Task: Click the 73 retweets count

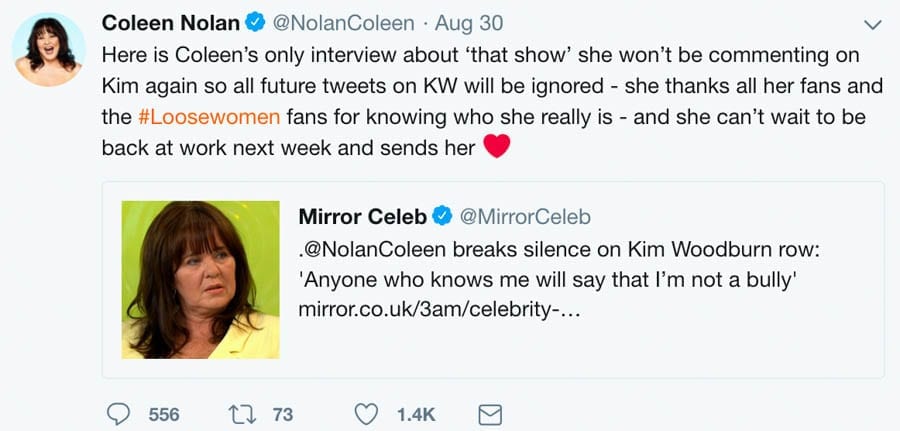Action: (283, 414)
